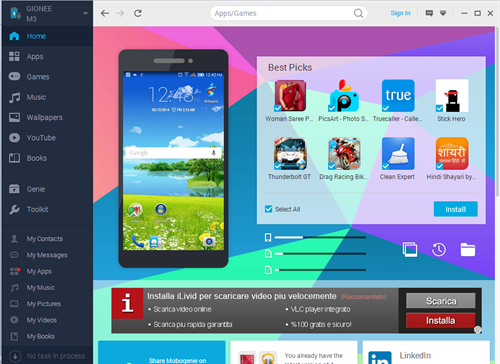The image size is (500, 364).
Task: Toggle Hindi Shayari app checkbox
Action: [x=439, y=166]
